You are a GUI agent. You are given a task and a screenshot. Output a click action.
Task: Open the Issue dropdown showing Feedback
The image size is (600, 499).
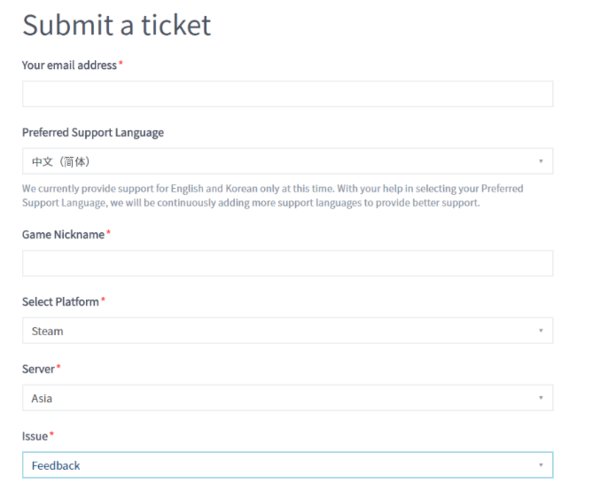[287, 465]
